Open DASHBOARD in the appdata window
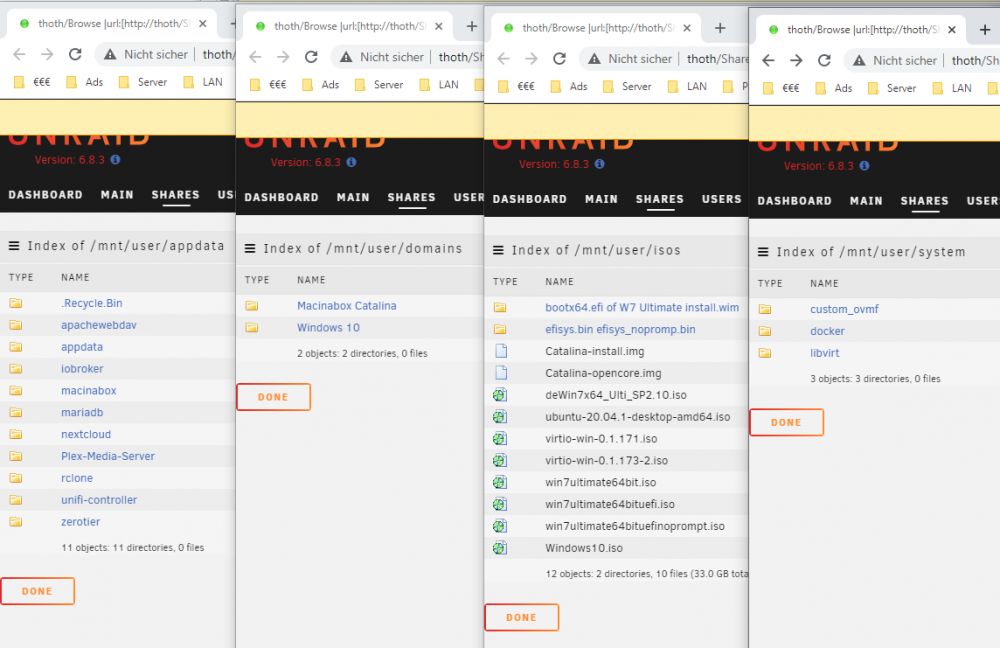This screenshot has width=1000, height=648. point(45,195)
